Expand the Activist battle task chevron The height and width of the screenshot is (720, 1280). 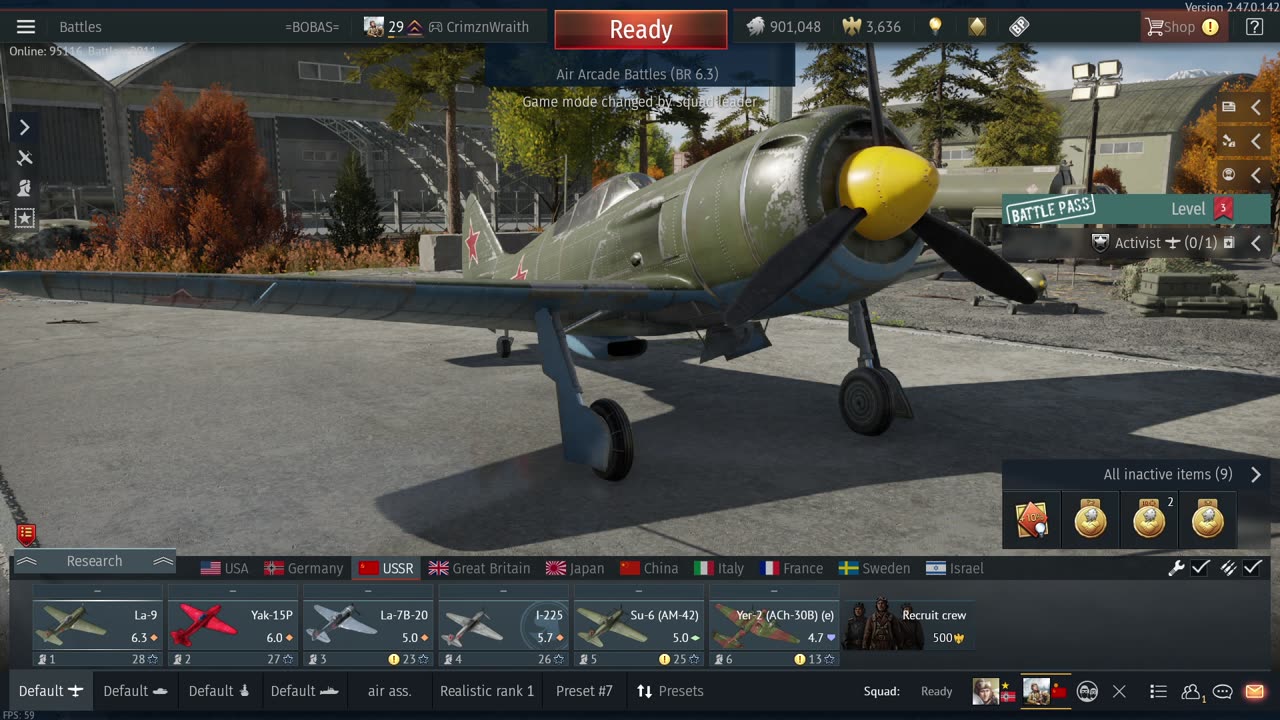pyautogui.click(x=1256, y=243)
